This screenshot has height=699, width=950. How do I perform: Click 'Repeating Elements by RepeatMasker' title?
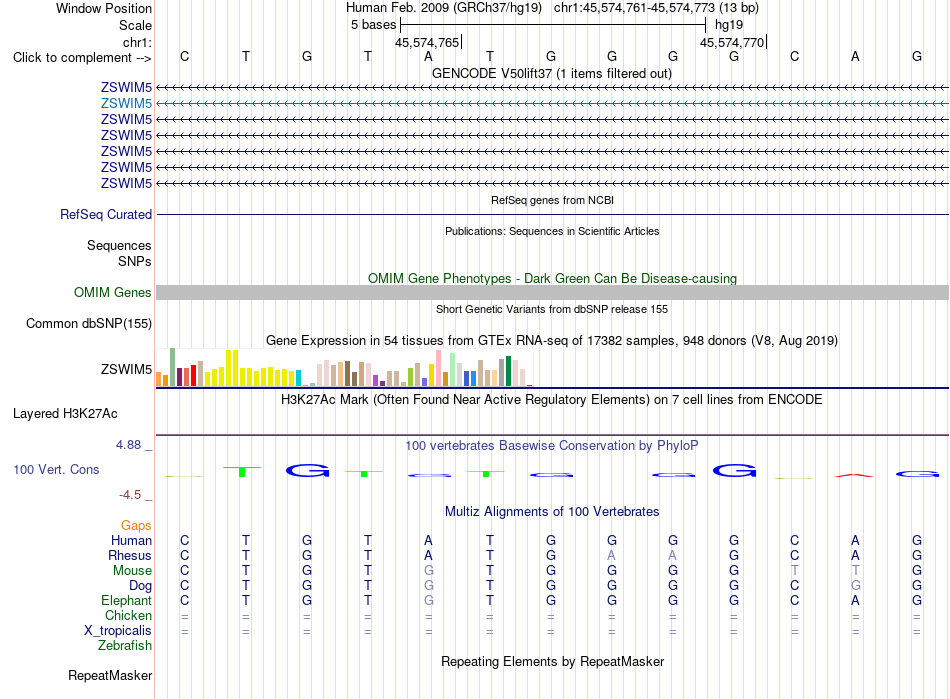click(x=552, y=661)
